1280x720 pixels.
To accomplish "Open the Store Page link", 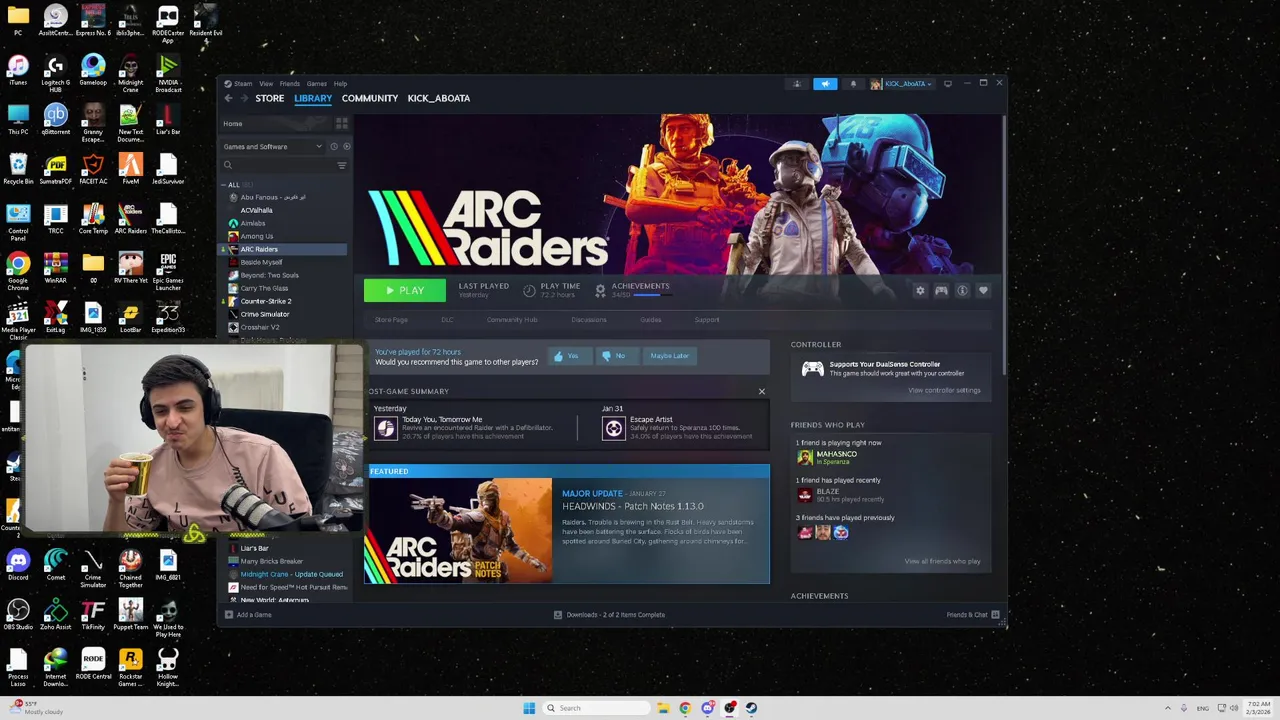I will [391, 320].
